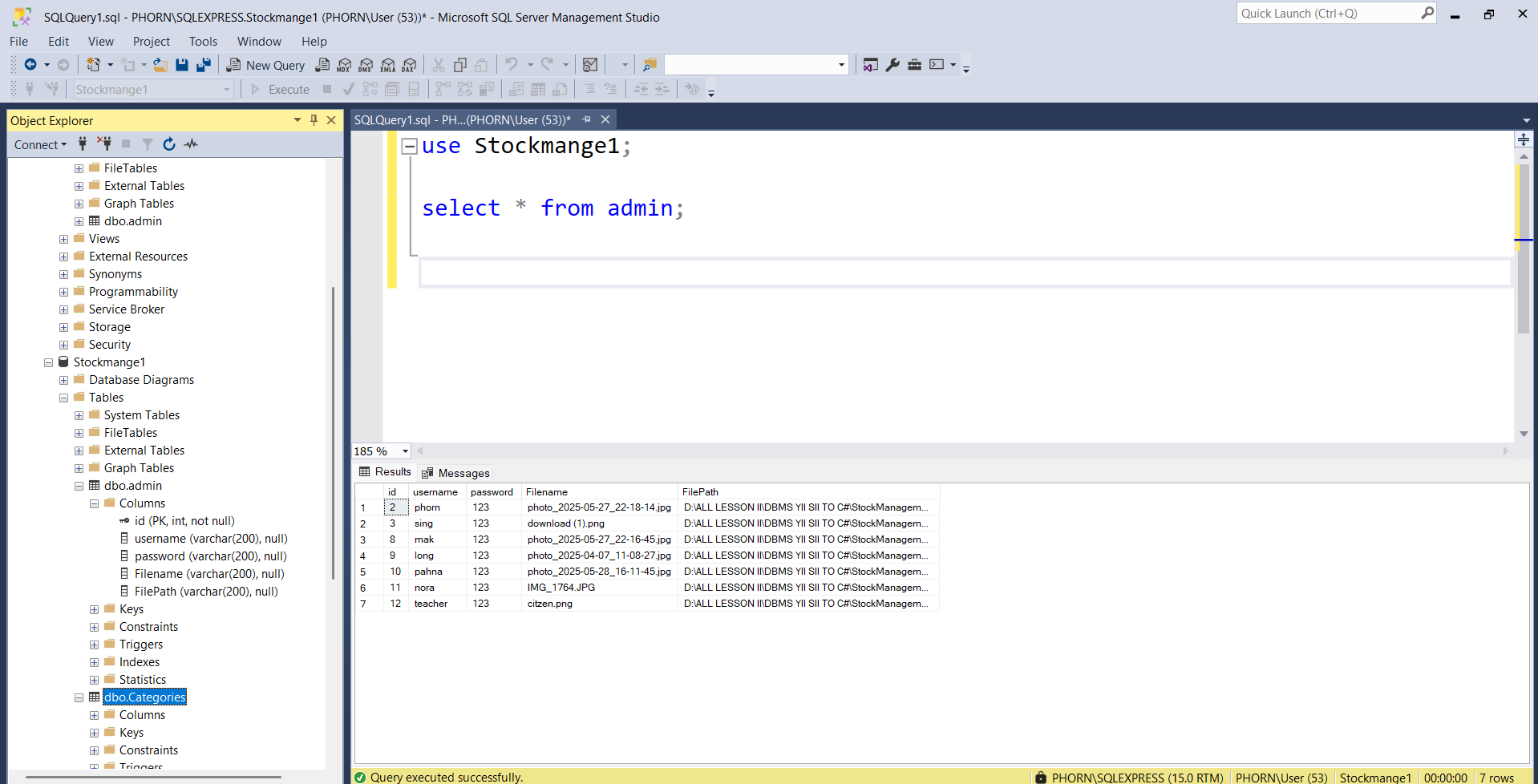Switch to the Messages tab
1538x784 pixels.
(455, 473)
